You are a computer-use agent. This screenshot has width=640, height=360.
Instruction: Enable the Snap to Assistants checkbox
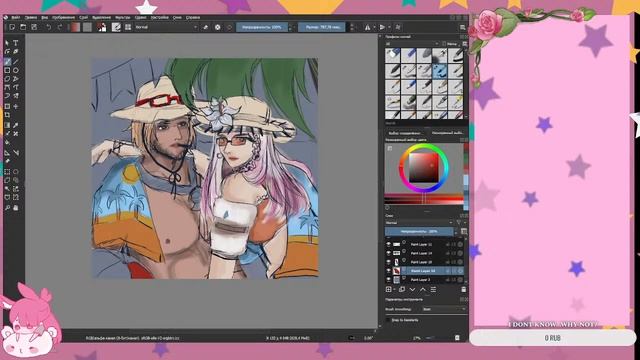(x=388, y=320)
